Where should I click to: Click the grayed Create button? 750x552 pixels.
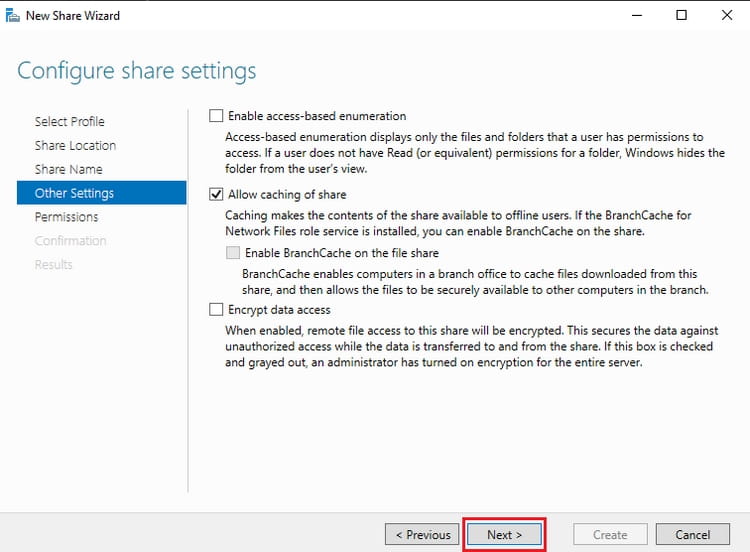610,534
